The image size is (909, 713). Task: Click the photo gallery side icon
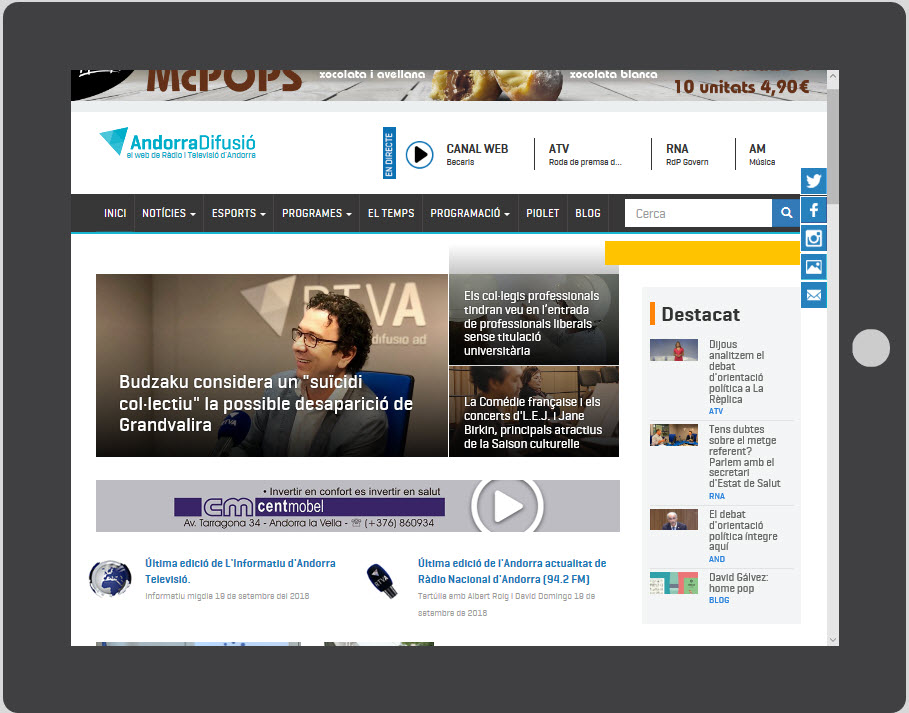click(x=814, y=267)
